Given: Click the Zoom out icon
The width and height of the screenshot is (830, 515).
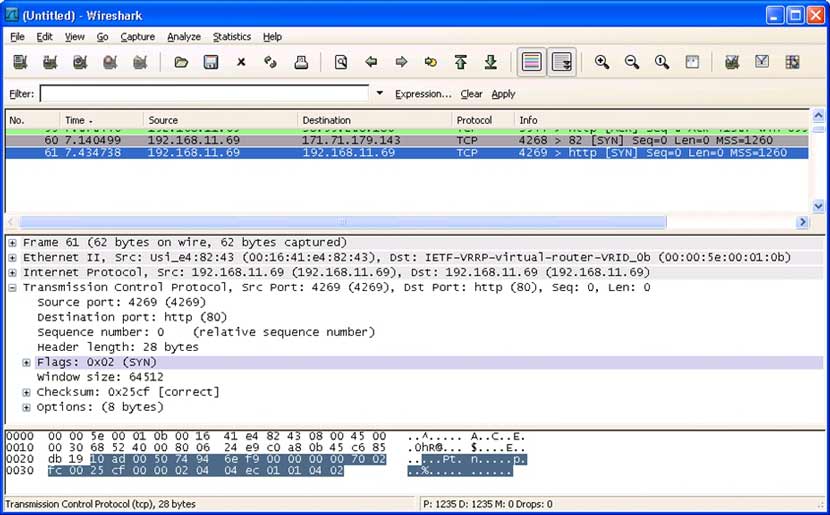Looking at the screenshot, I should click(632, 62).
